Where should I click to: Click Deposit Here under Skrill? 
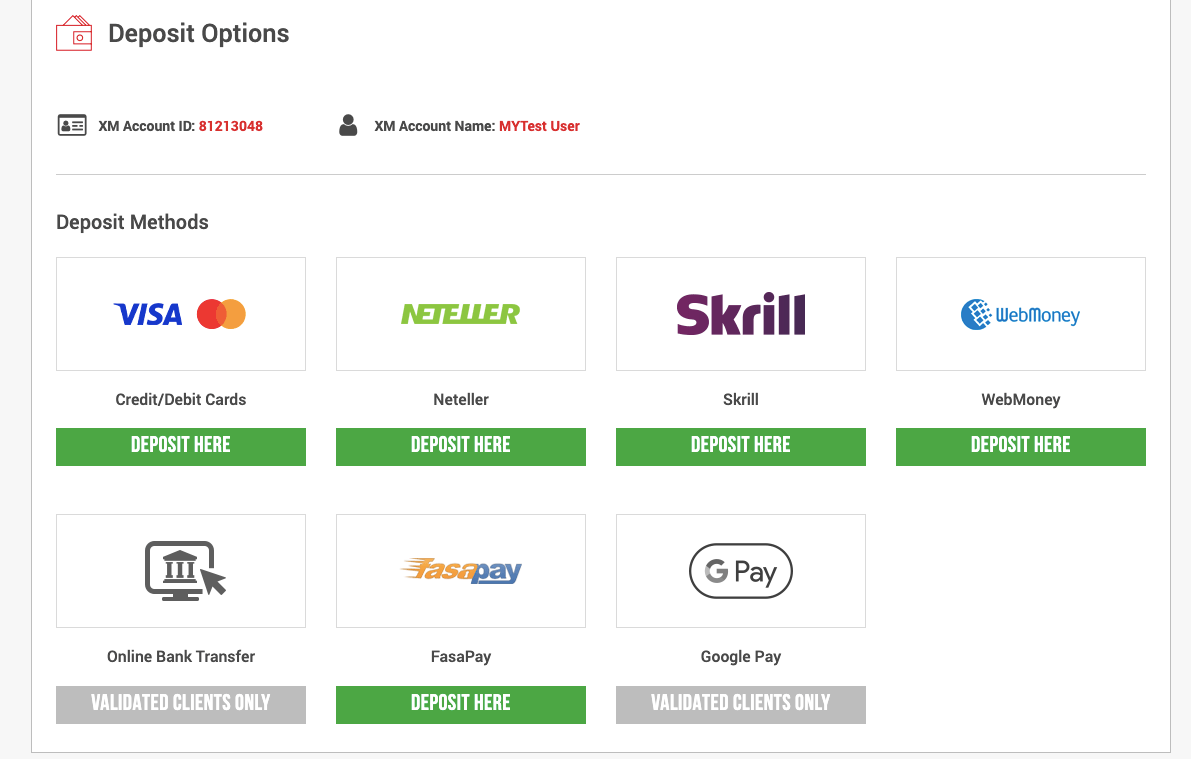(x=741, y=447)
